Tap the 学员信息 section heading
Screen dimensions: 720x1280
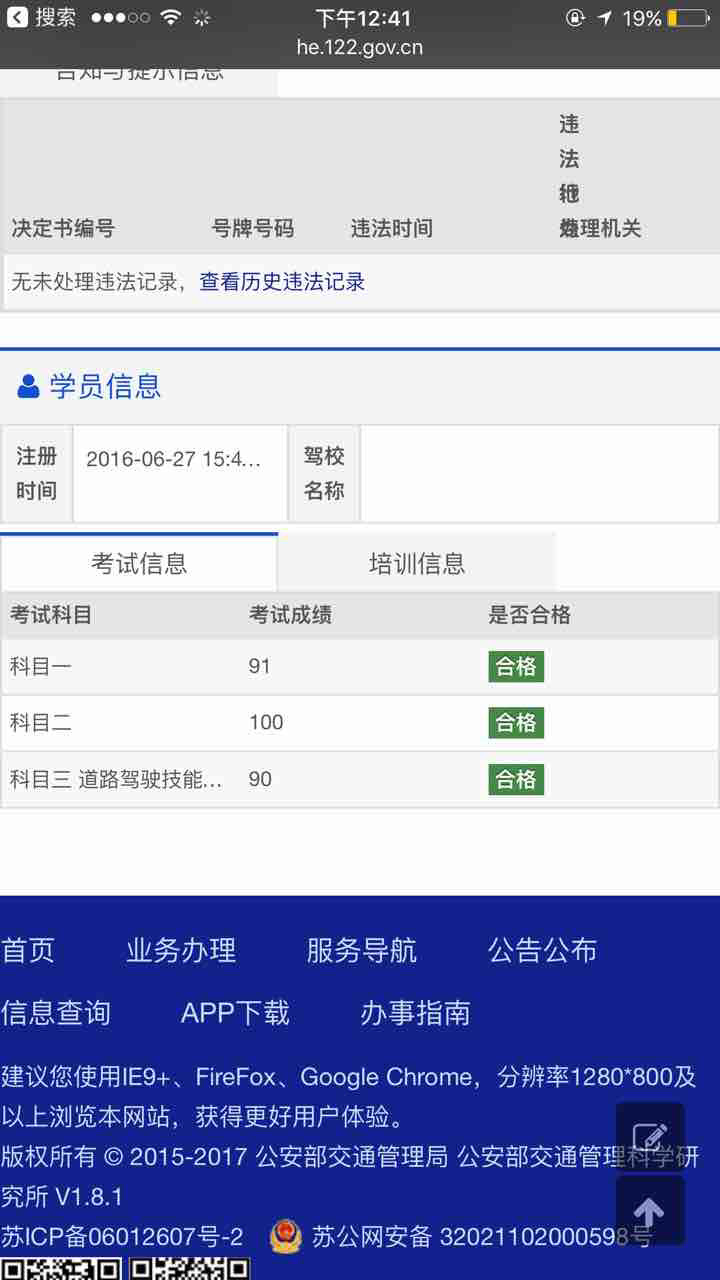[x=105, y=386]
